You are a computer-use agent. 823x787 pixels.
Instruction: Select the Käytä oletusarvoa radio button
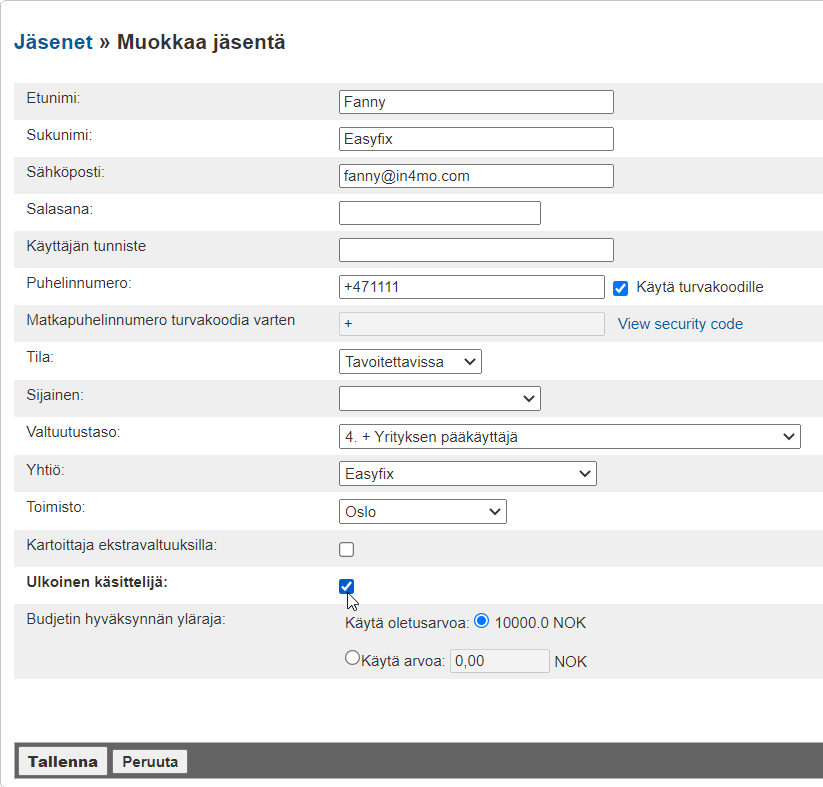pos(482,621)
